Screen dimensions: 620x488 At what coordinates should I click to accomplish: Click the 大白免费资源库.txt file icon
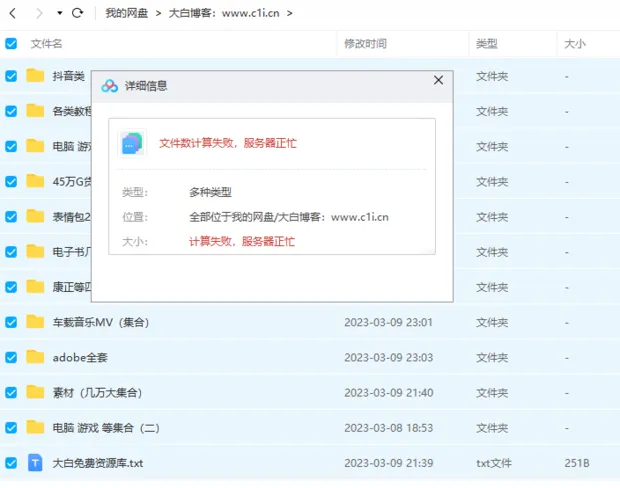pos(35,463)
